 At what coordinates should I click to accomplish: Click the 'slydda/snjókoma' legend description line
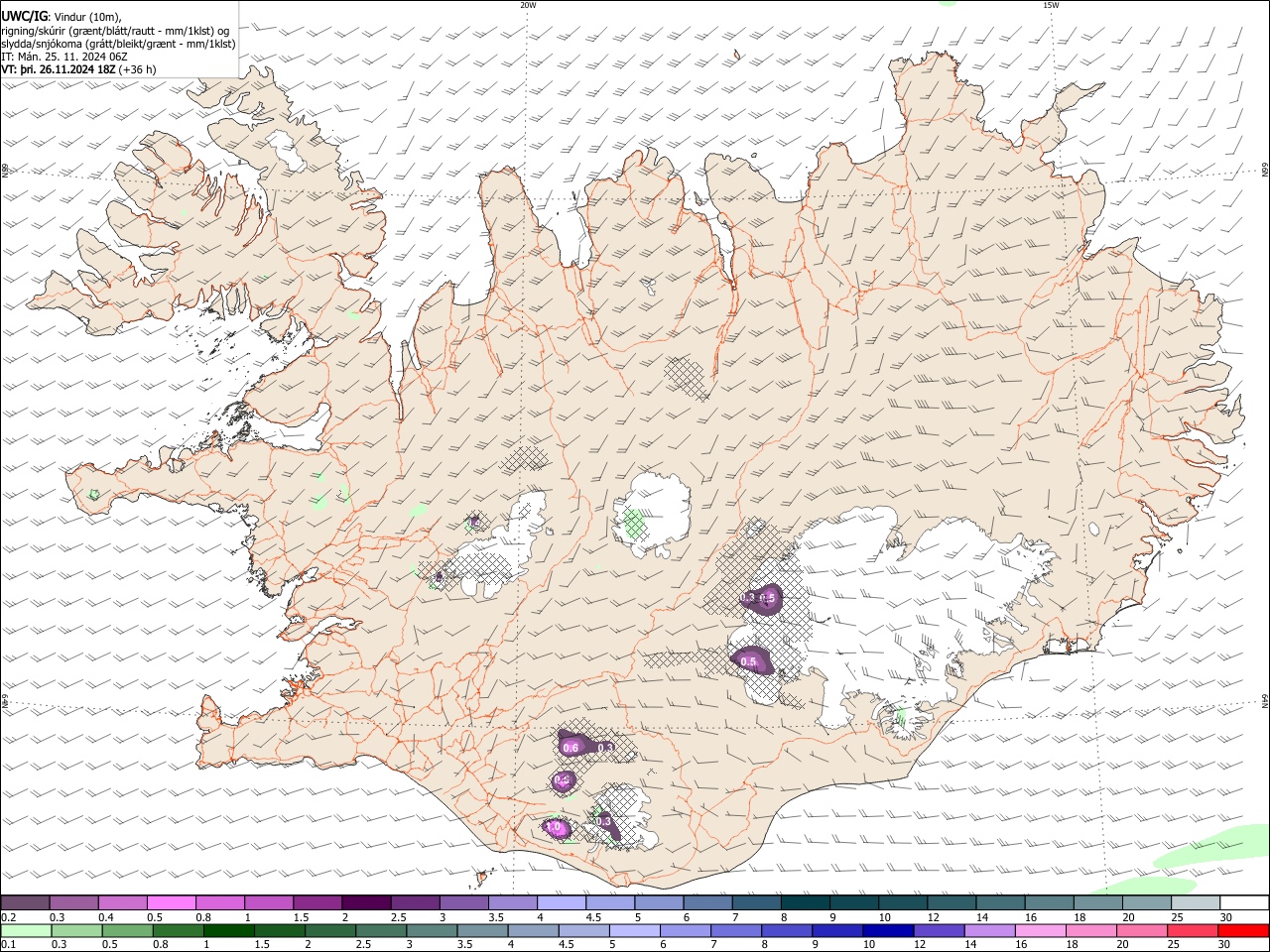(118, 45)
